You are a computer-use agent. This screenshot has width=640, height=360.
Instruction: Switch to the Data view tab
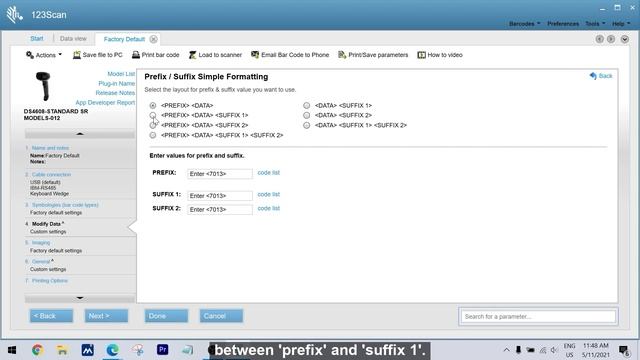[x=73, y=38]
